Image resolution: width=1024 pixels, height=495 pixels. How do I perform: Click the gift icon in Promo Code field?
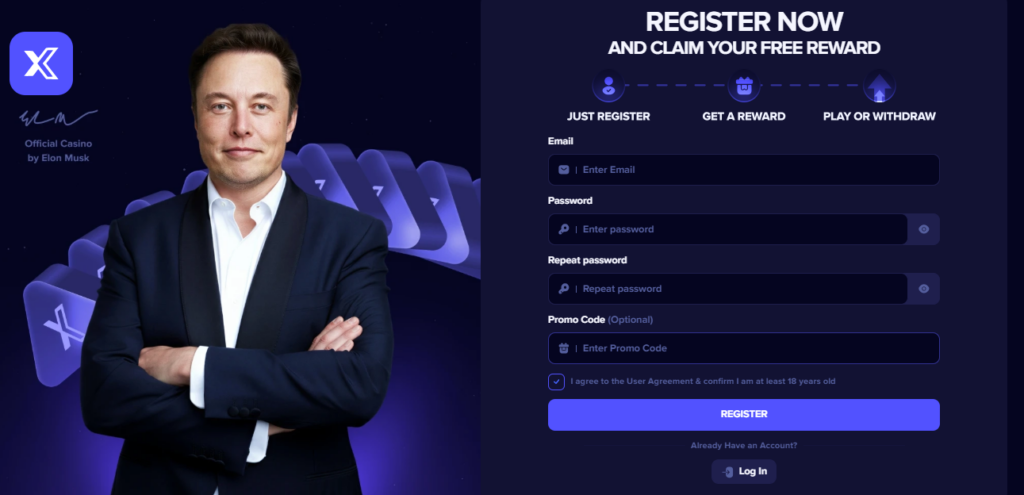[564, 348]
